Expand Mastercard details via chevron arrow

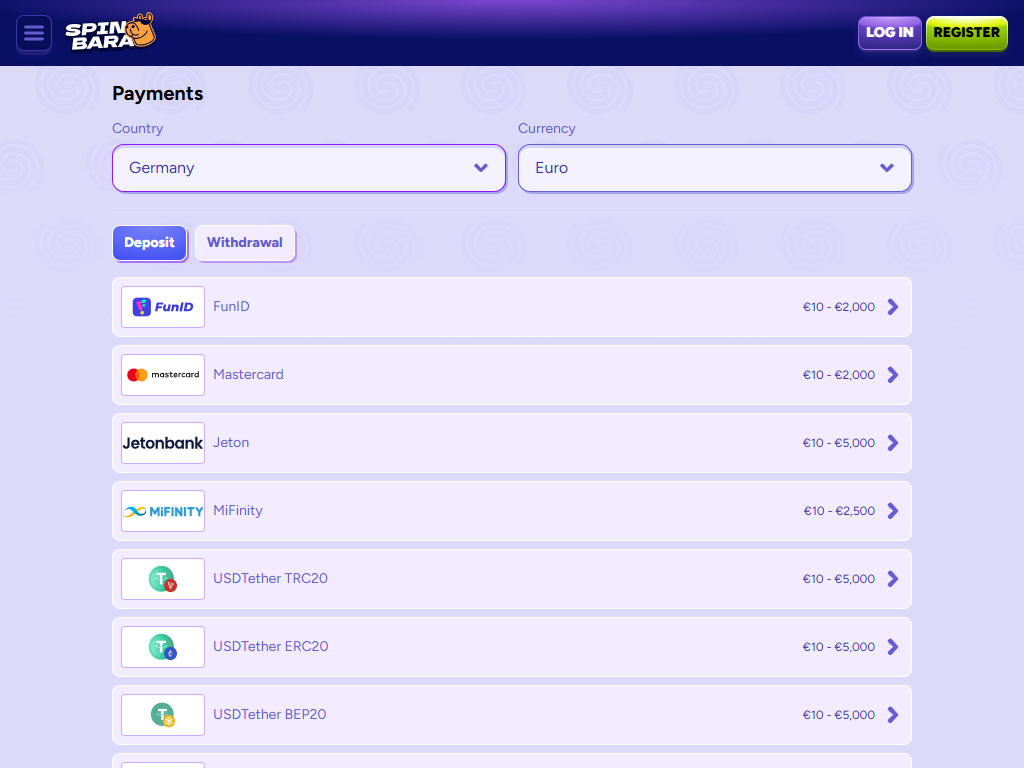(893, 375)
